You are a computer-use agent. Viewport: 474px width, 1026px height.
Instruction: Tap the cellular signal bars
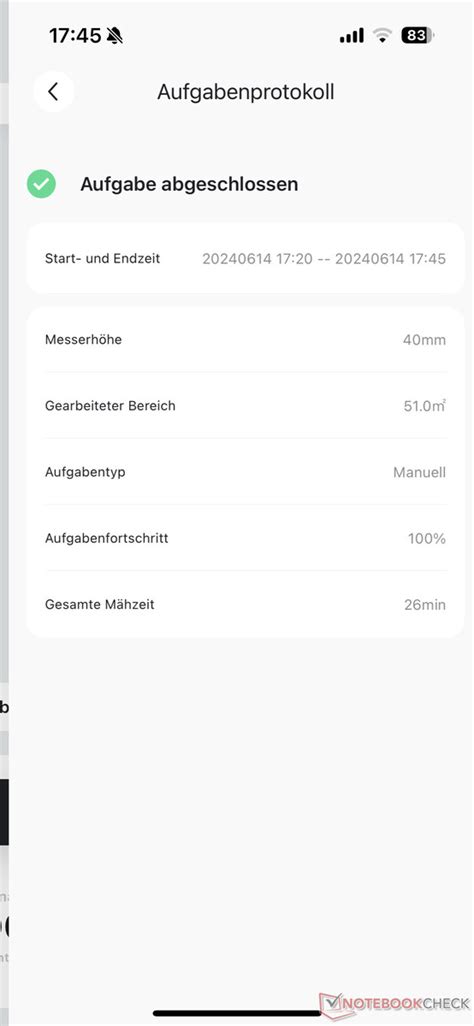point(352,35)
